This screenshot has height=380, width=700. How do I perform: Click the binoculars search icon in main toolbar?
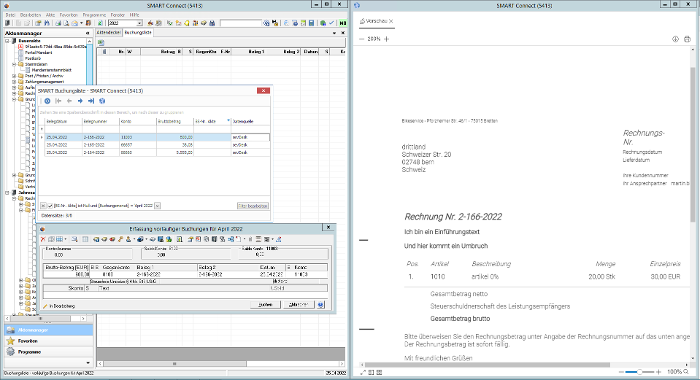coord(46,23)
